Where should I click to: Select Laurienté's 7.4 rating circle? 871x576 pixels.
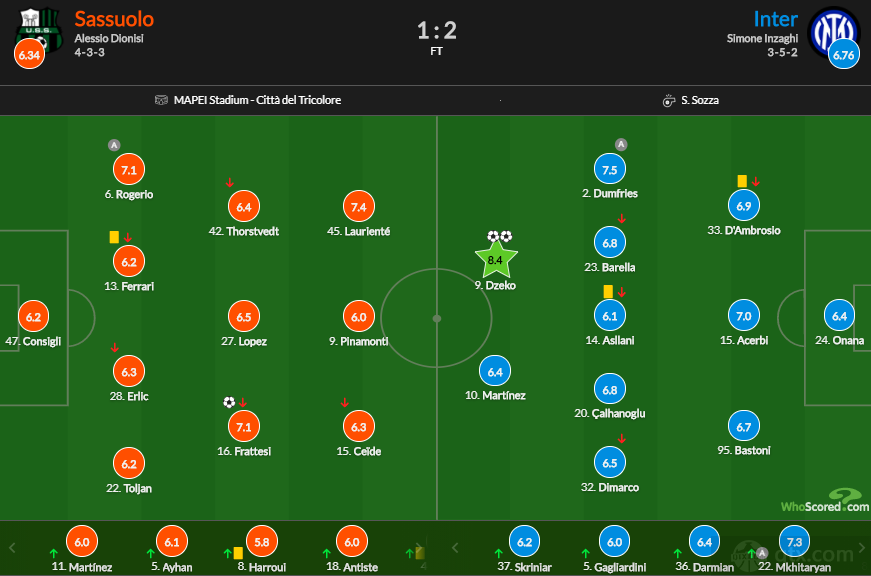[x=359, y=207]
